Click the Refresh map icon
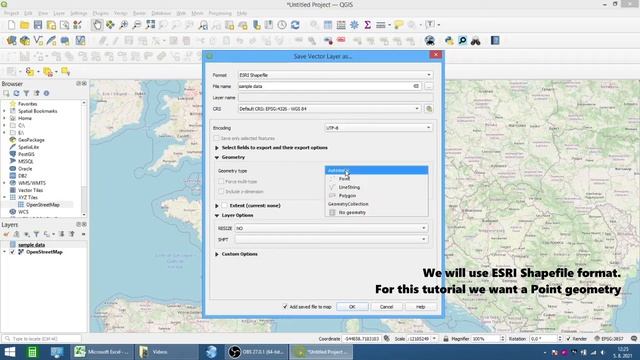This screenshot has width=640, height=360. [295, 25]
